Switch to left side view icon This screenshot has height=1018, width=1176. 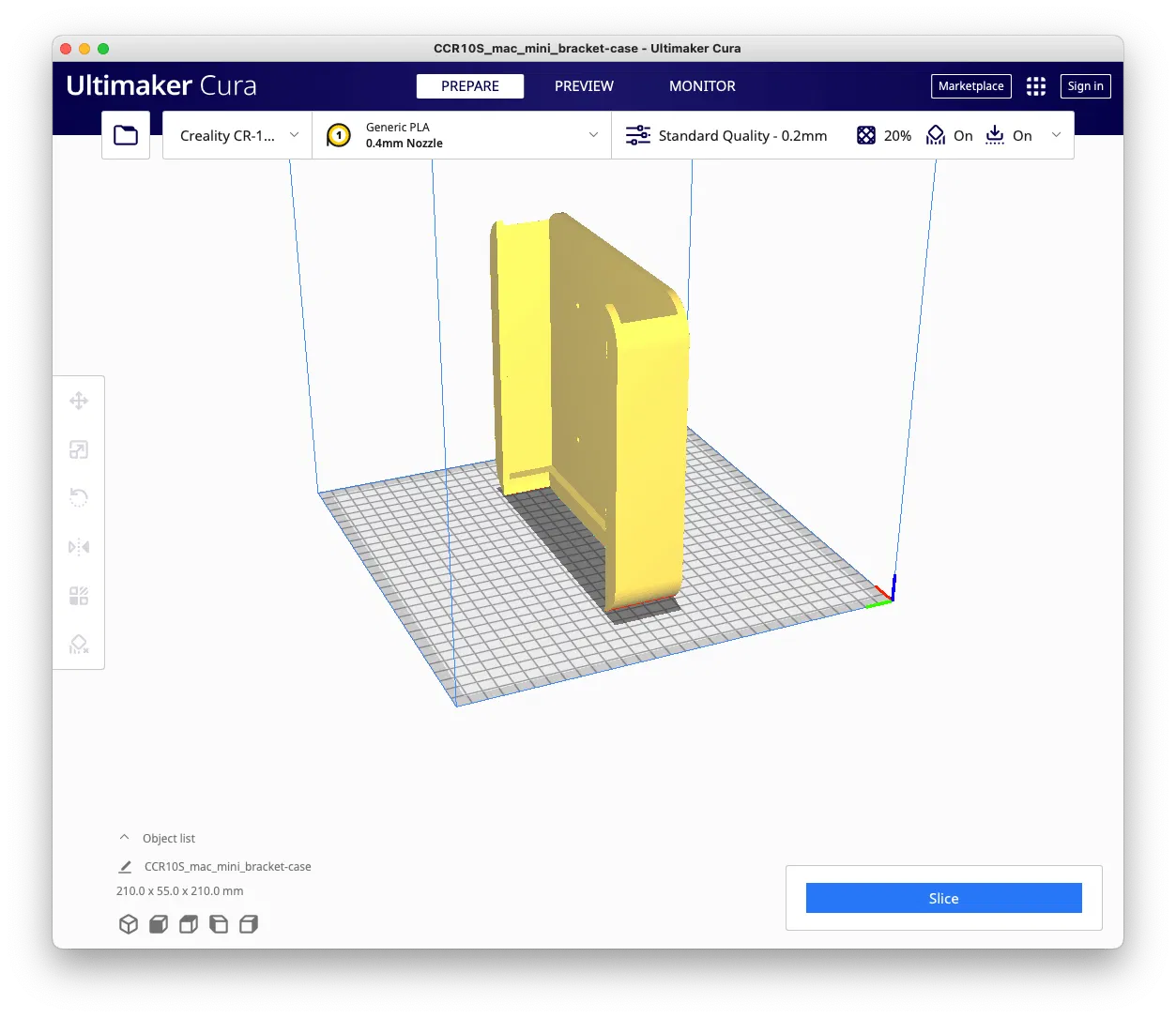pos(219,924)
